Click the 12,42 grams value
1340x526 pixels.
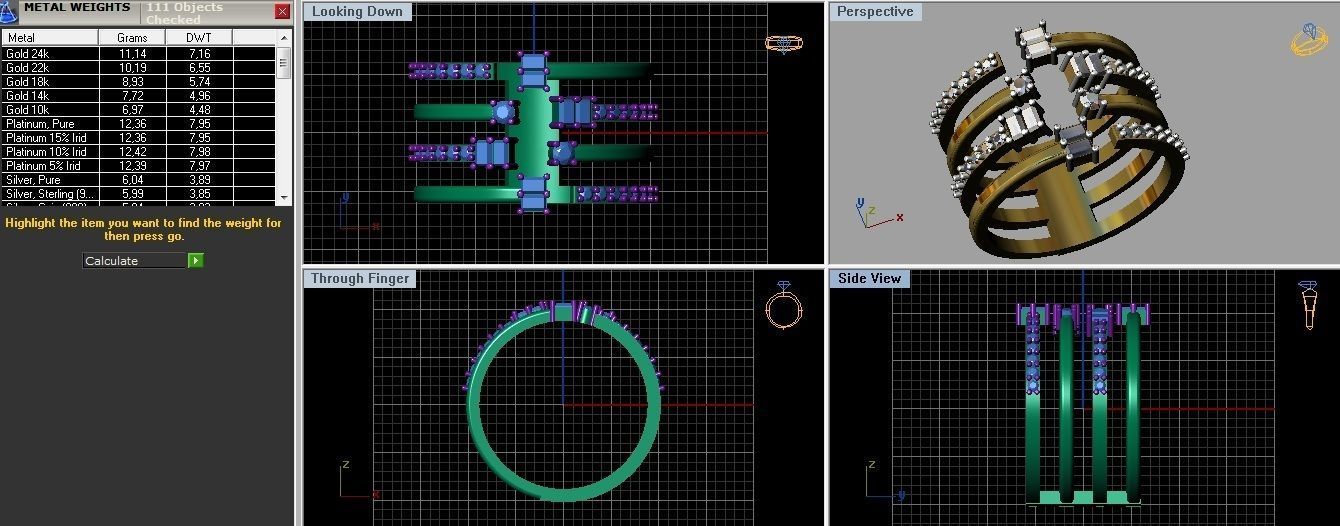click(132, 151)
